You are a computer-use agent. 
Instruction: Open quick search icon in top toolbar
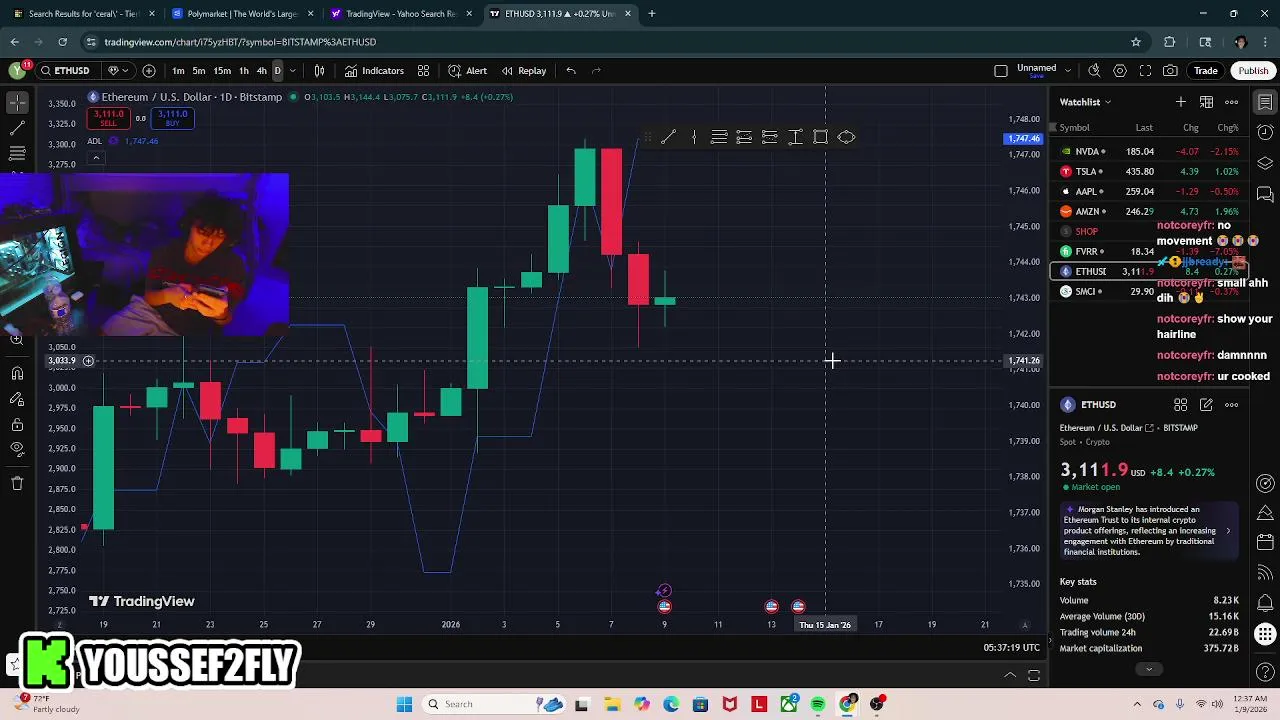tap(1094, 71)
